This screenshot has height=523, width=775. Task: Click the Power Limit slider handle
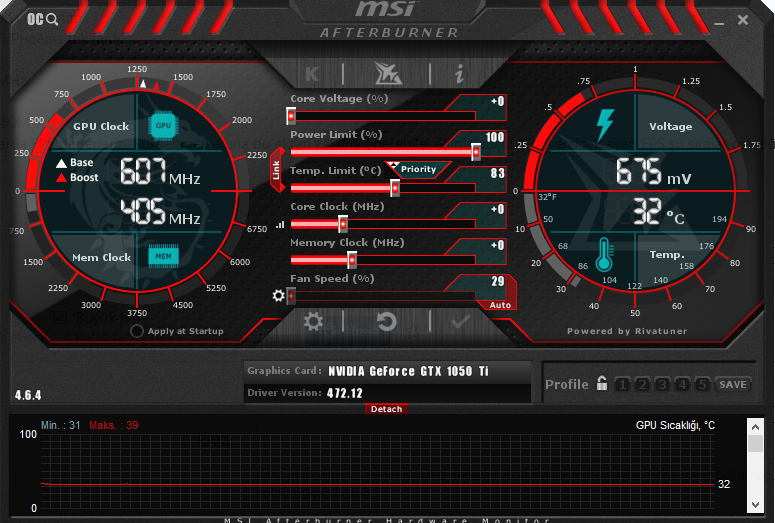(475, 152)
